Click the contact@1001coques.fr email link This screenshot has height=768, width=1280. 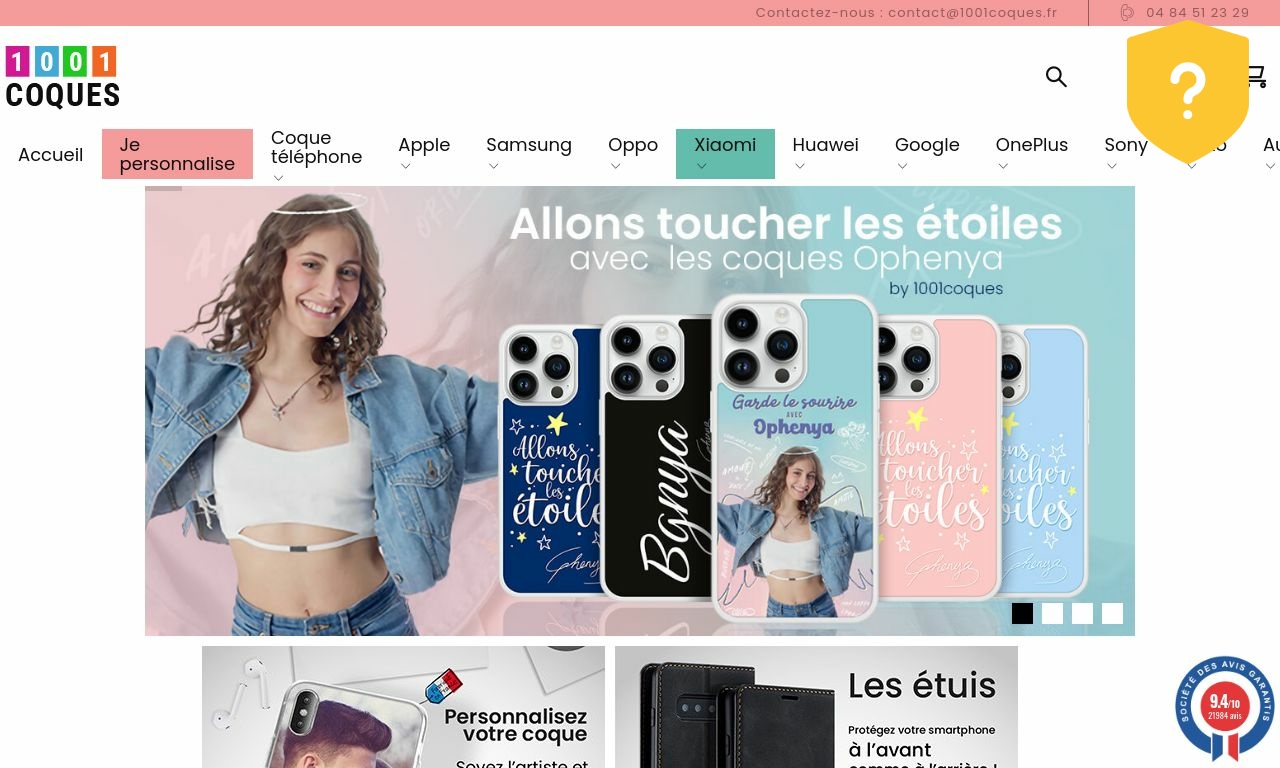coord(972,13)
